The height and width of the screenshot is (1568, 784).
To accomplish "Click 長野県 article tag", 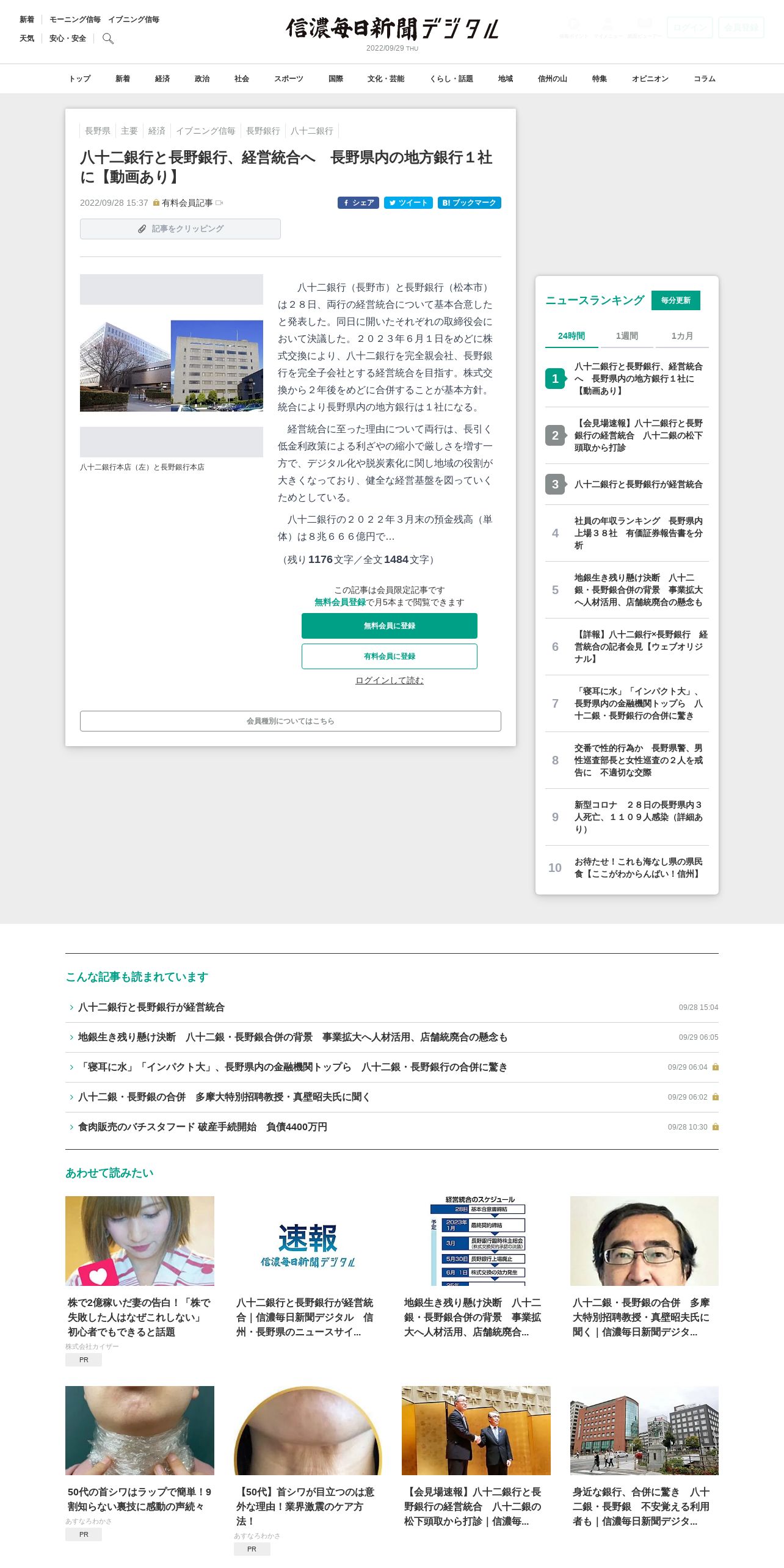I will 98,131.
